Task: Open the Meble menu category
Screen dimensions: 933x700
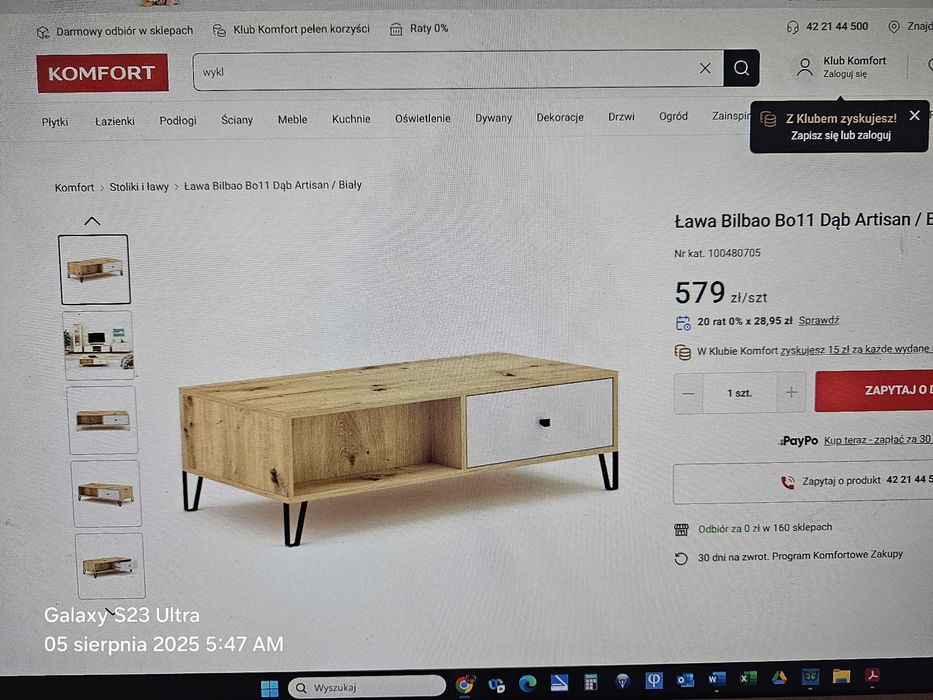Action: (x=292, y=120)
